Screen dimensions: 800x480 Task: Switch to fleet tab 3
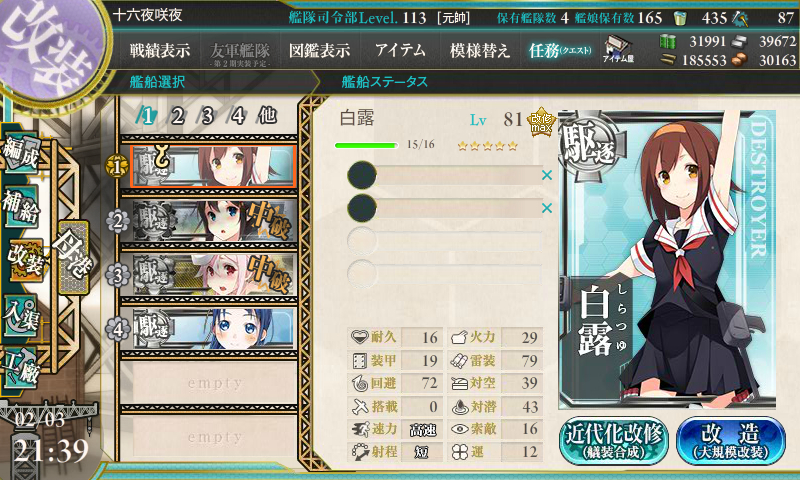(206, 116)
